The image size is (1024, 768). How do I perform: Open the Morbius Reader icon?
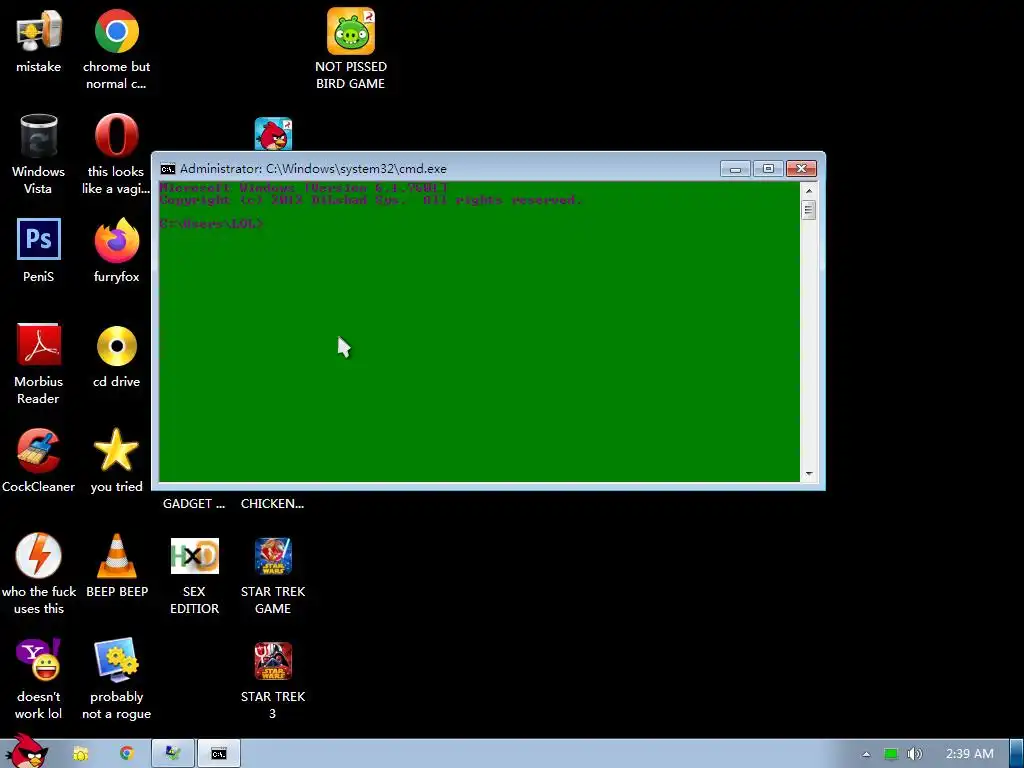39,344
